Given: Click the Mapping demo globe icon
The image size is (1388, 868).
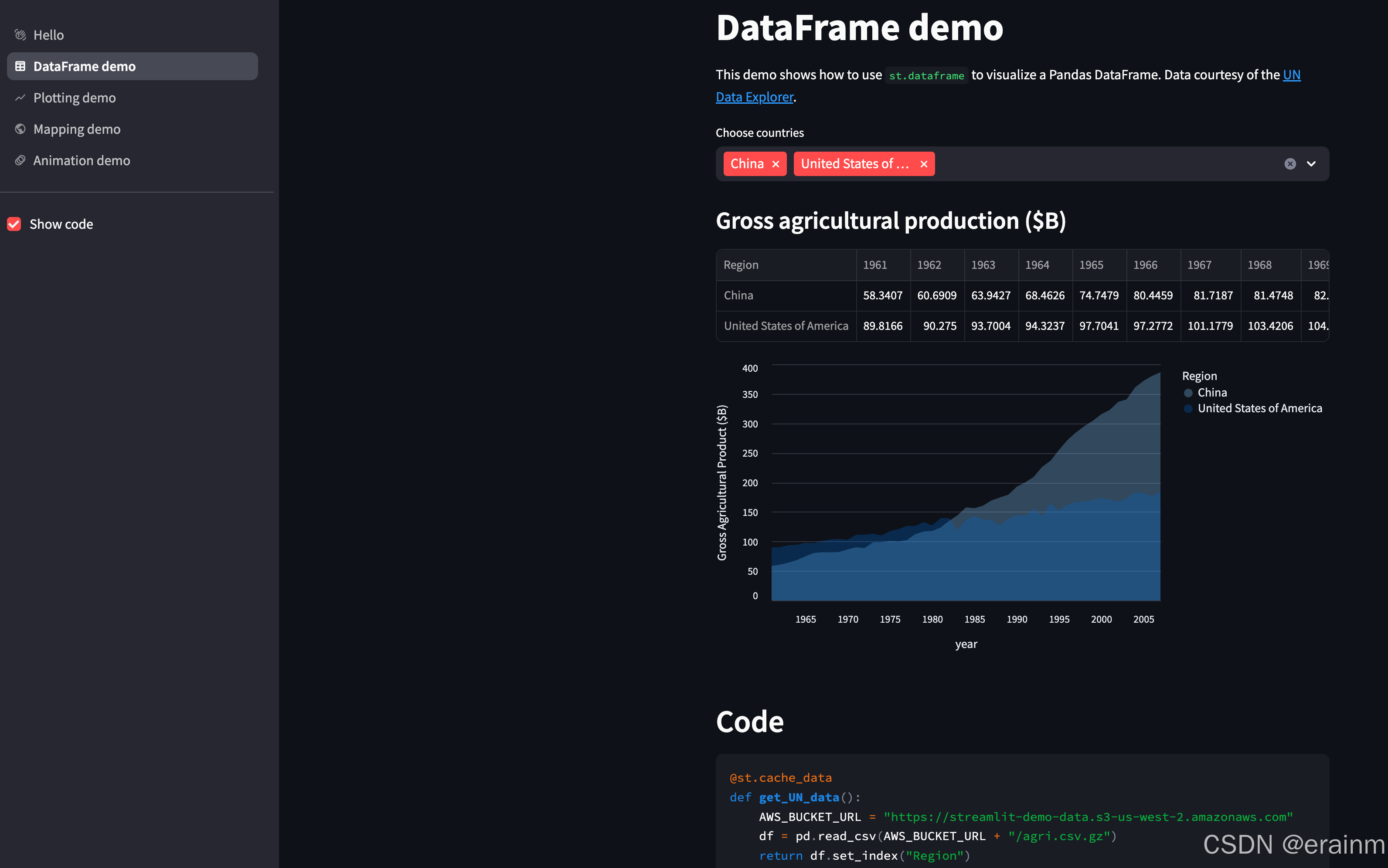Looking at the screenshot, I should [x=20, y=129].
